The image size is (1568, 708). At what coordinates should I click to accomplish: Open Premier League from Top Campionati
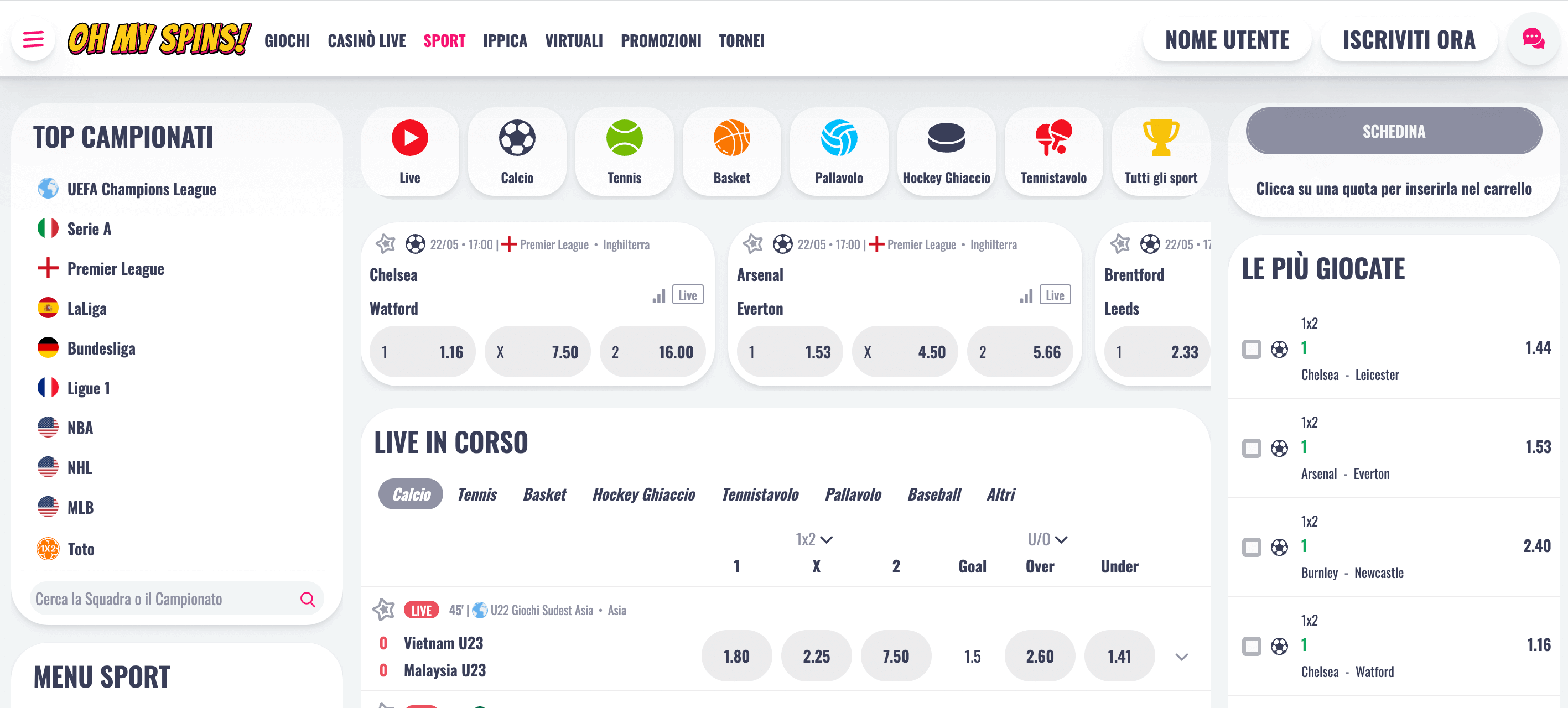(x=115, y=268)
